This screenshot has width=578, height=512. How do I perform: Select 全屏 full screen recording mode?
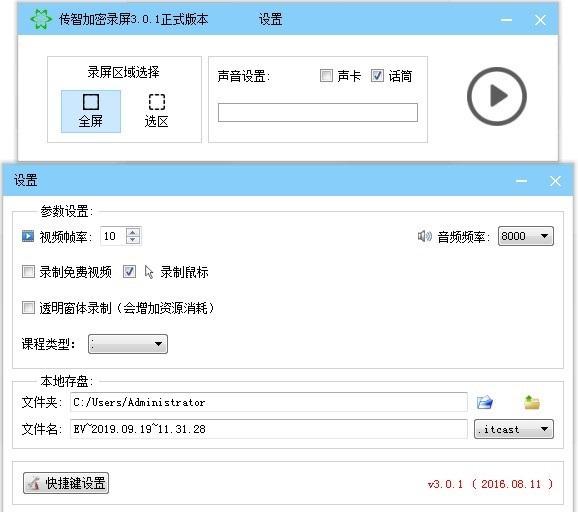coord(91,111)
